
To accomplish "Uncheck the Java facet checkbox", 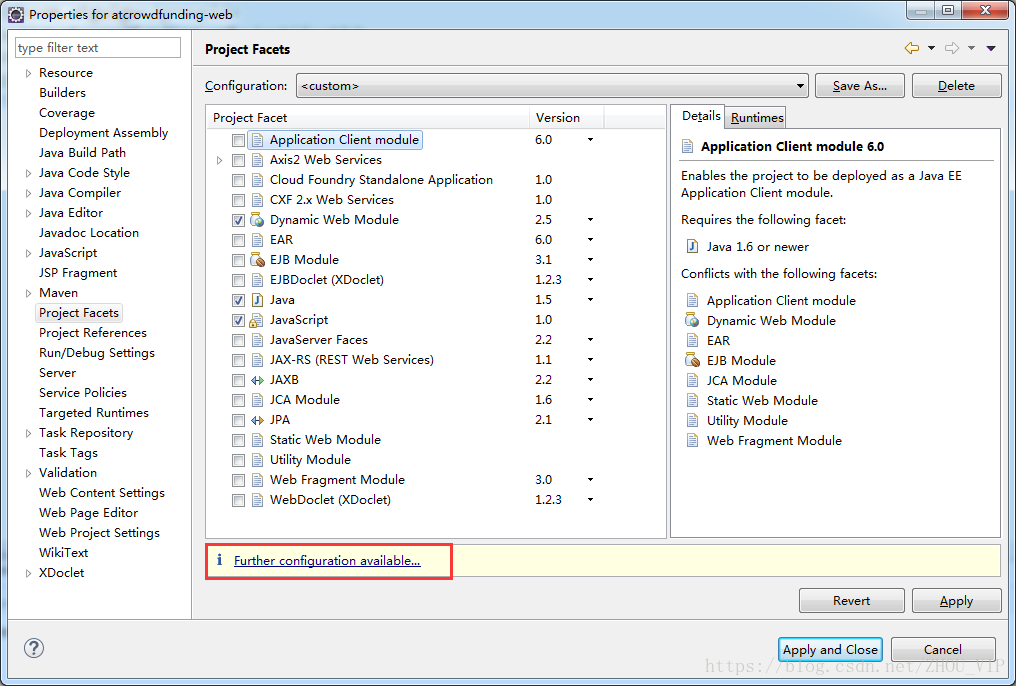I will coord(238,301).
